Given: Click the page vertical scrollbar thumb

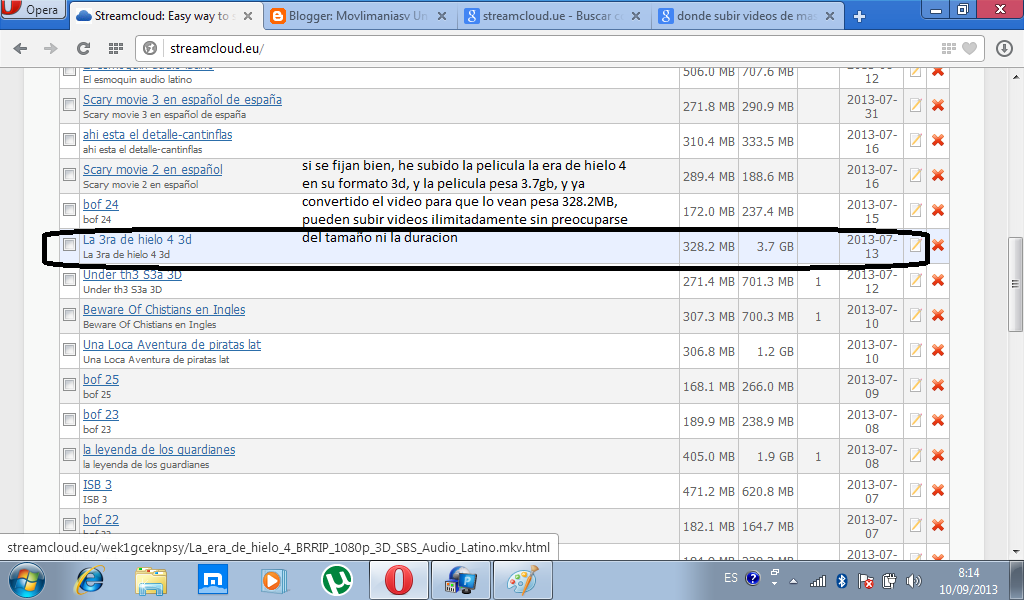Looking at the screenshot, I should (x=1015, y=284).
